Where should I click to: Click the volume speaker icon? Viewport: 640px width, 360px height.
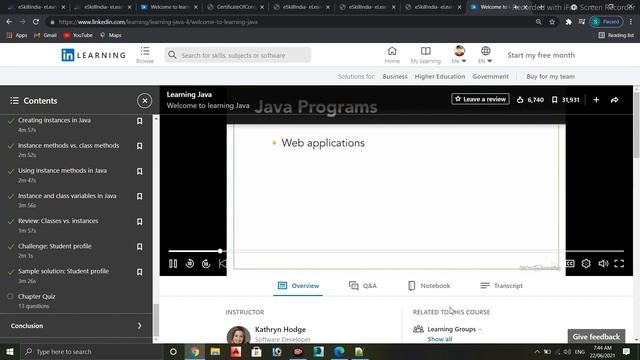tap(603, 264)
